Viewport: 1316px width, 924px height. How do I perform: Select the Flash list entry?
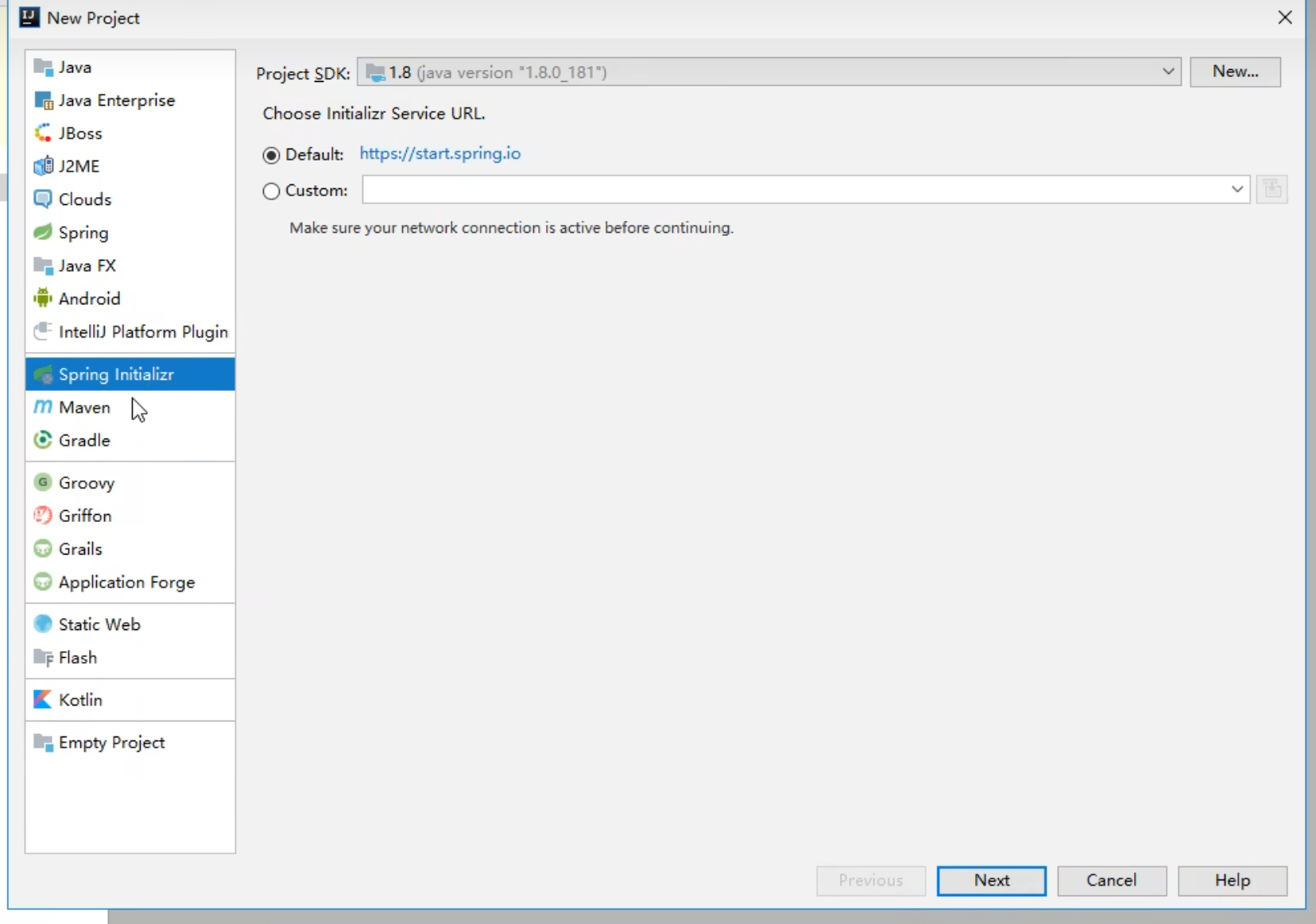point(130,658)
